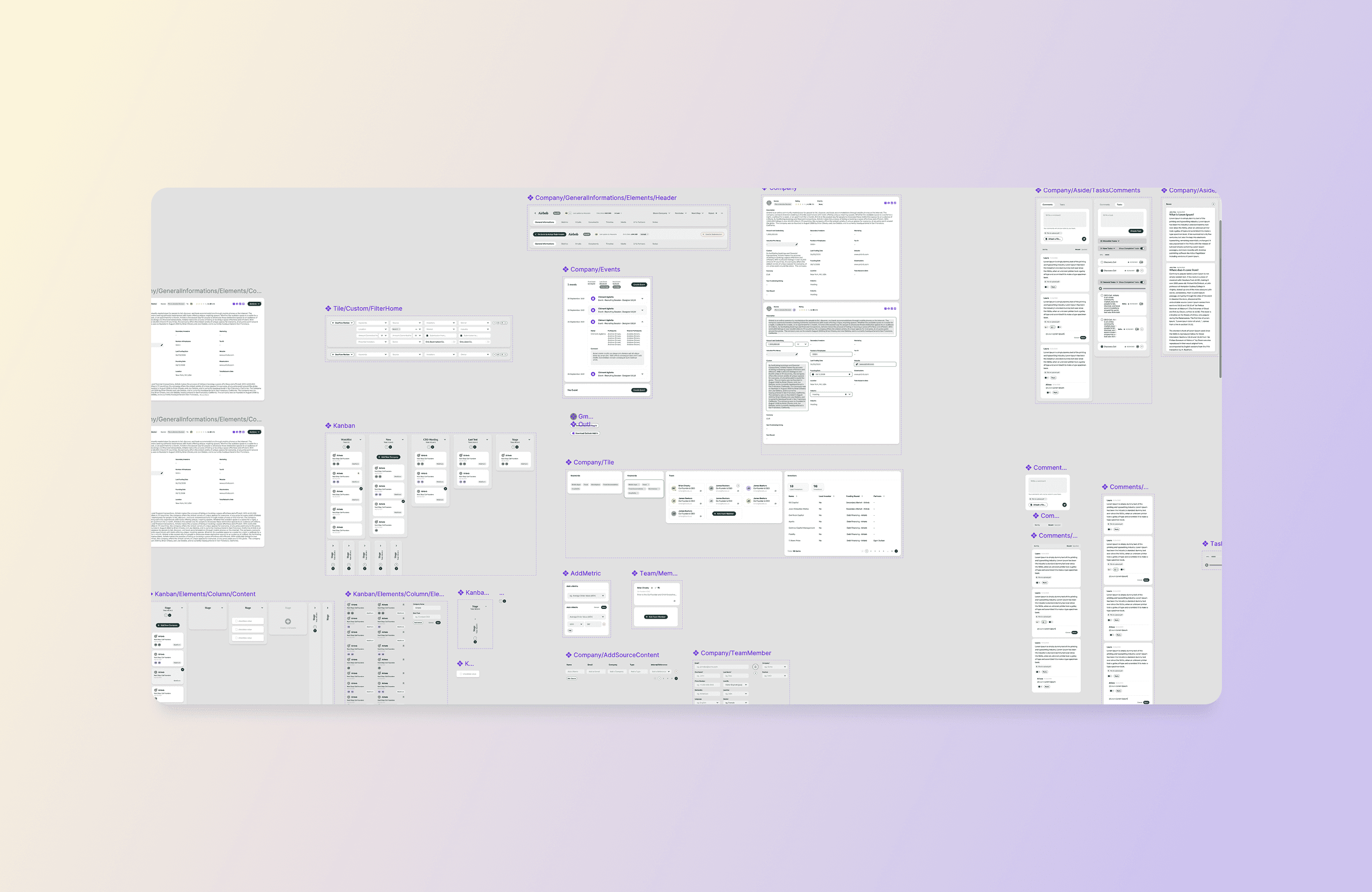Image resolution: width=1372 pixels, height=892 pixels.
Task: Click the canvas vertical scrollbar on right
Action: [1220, 300]
